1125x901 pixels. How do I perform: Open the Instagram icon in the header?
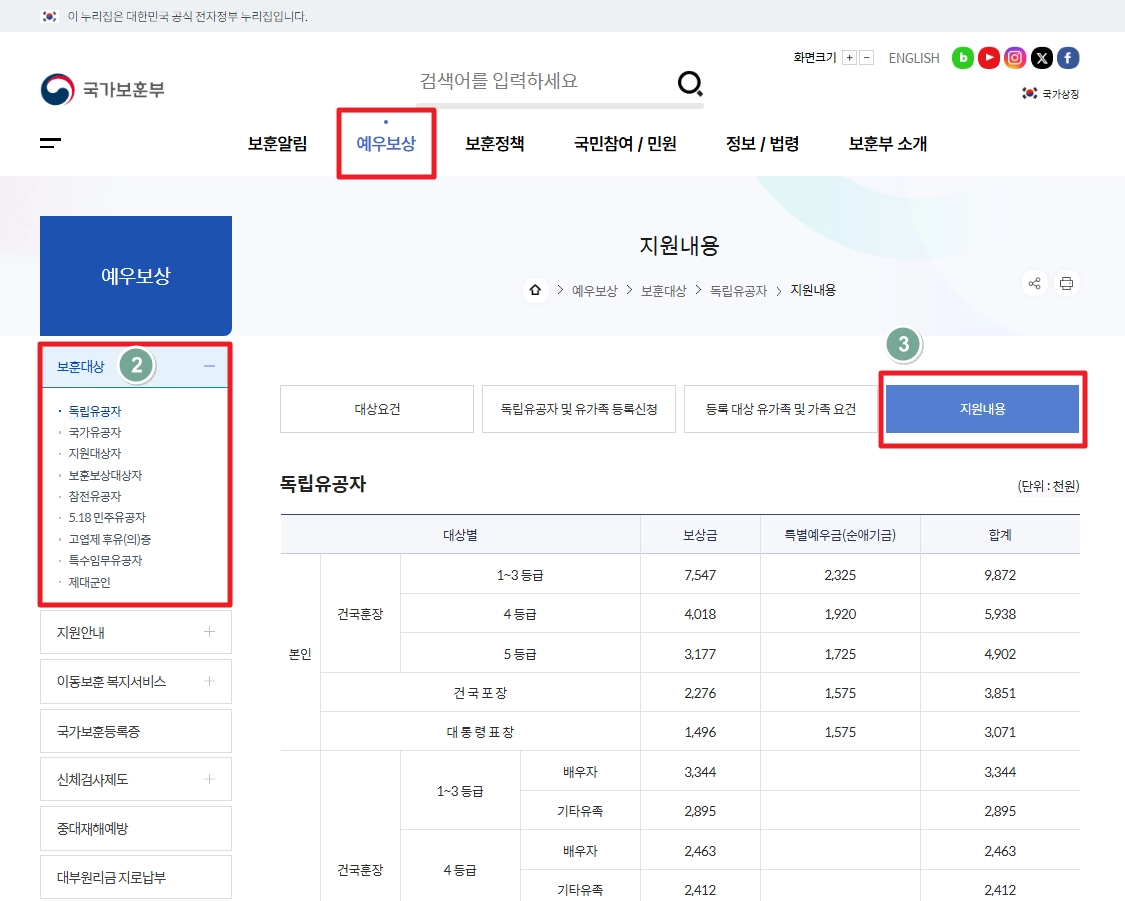(1015, 58)
